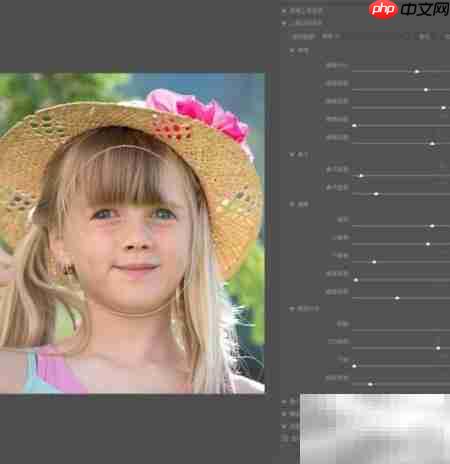This screenshot has width=450, height=464.
Task: Click the Face Width slider handle
Action: (370, 384)
